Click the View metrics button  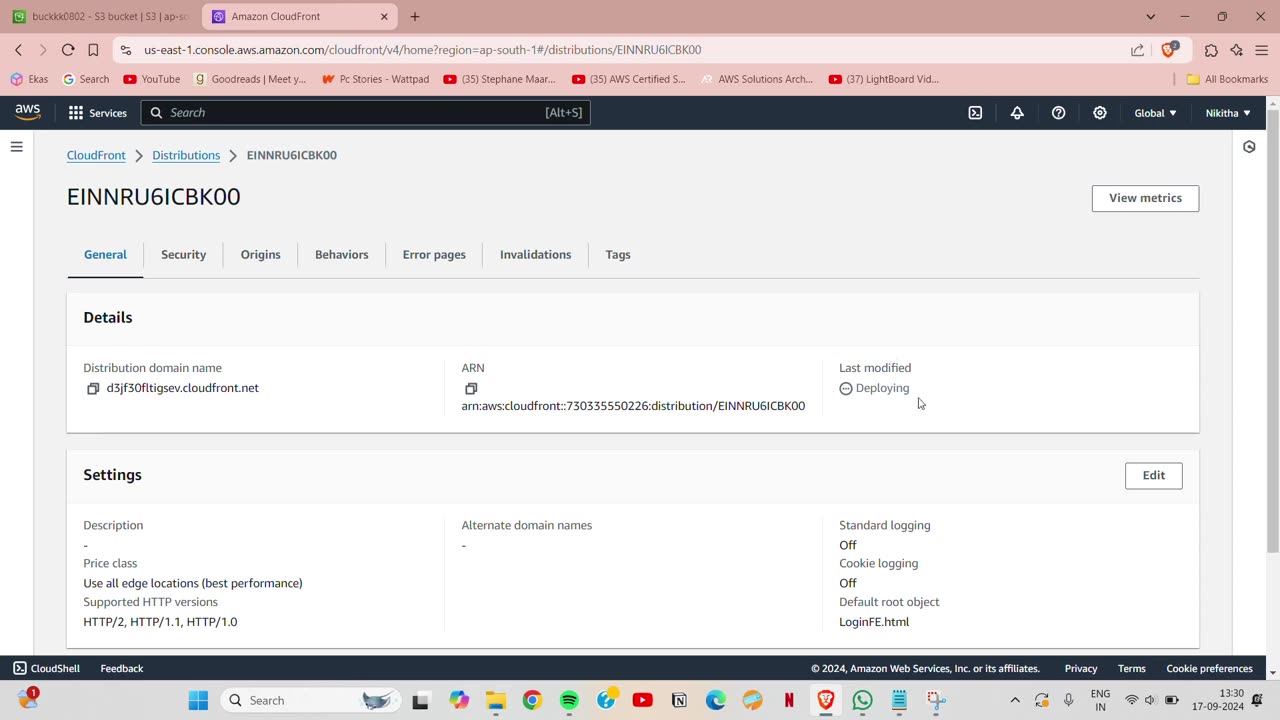point(1145,198)
